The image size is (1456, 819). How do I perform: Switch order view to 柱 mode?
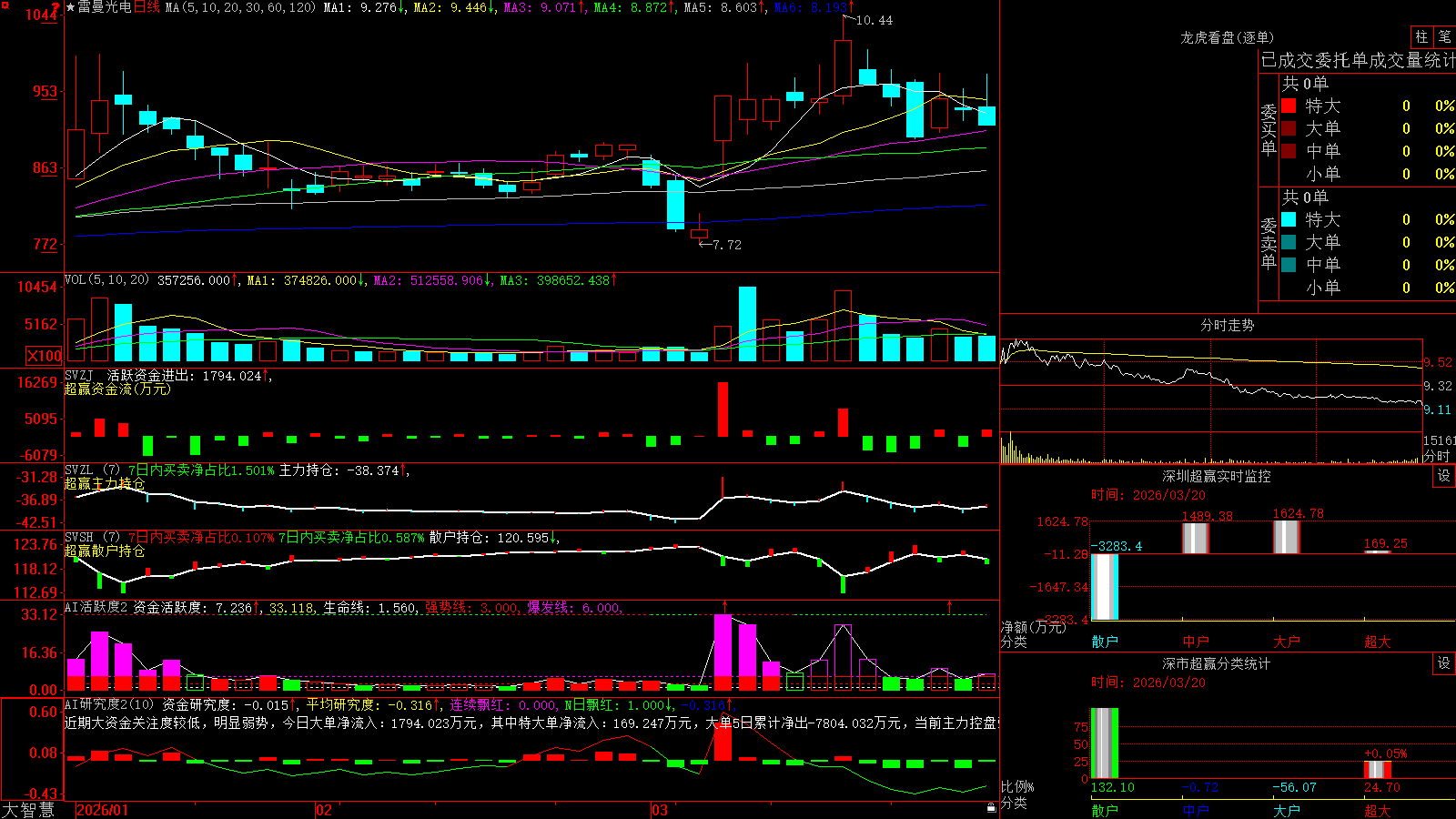pos(1421,36)
